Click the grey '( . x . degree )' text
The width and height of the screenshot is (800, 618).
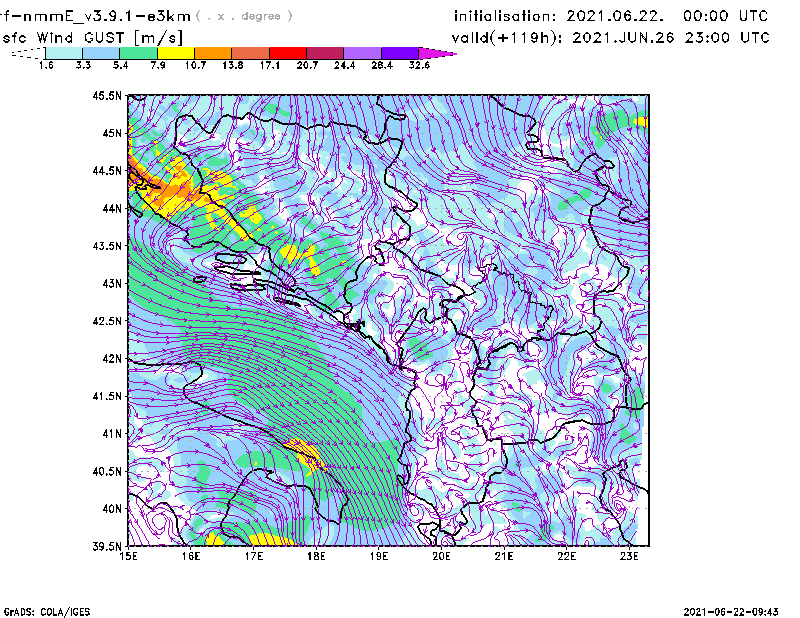[245, 16]
